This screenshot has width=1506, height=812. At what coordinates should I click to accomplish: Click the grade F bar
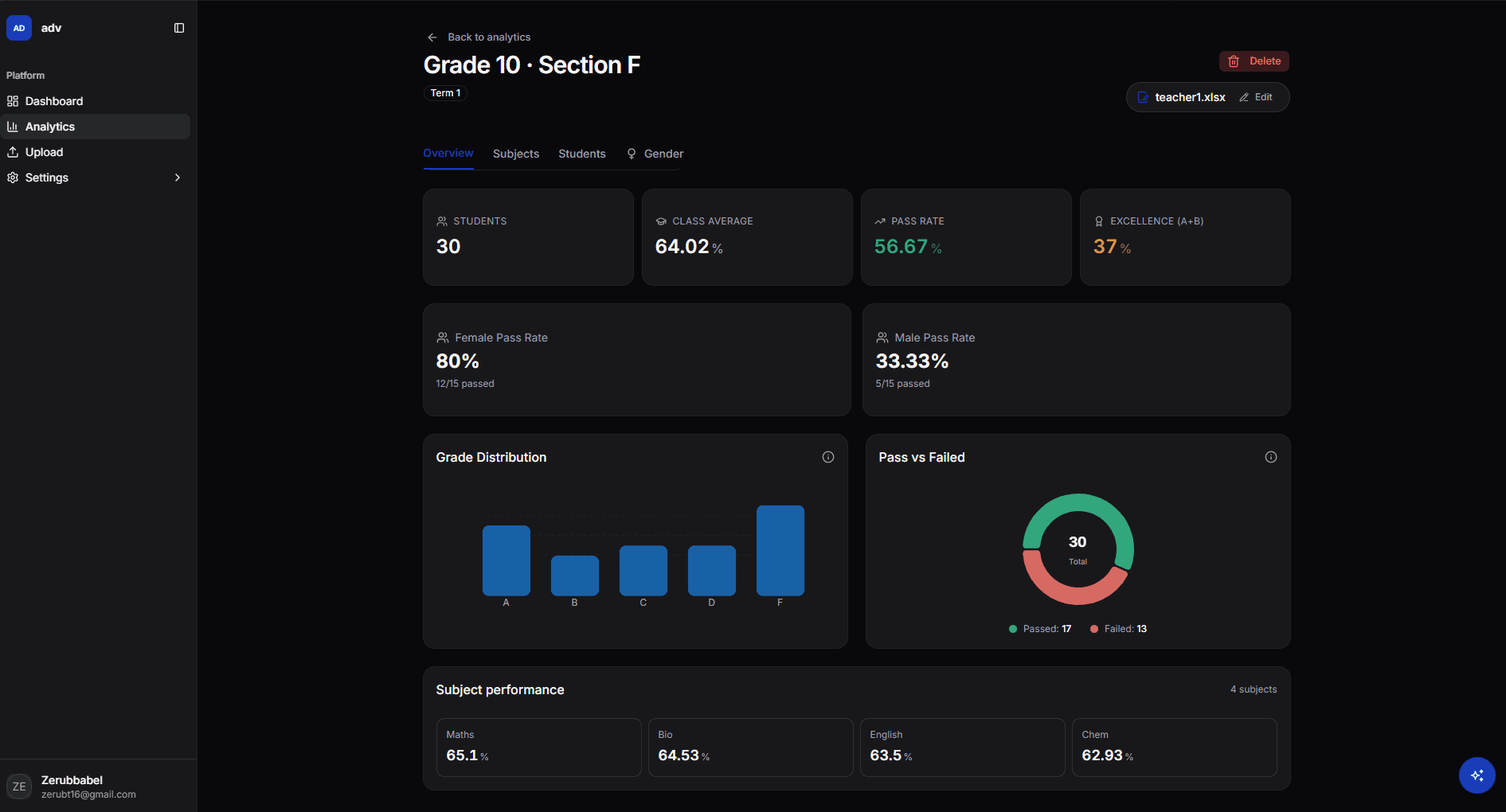click(780, 550)
